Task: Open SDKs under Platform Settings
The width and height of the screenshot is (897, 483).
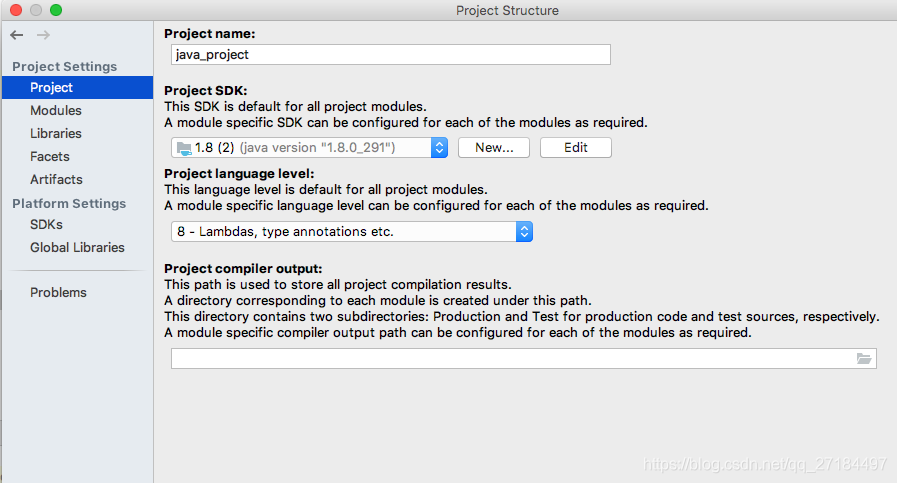Action: coord(46,225)
